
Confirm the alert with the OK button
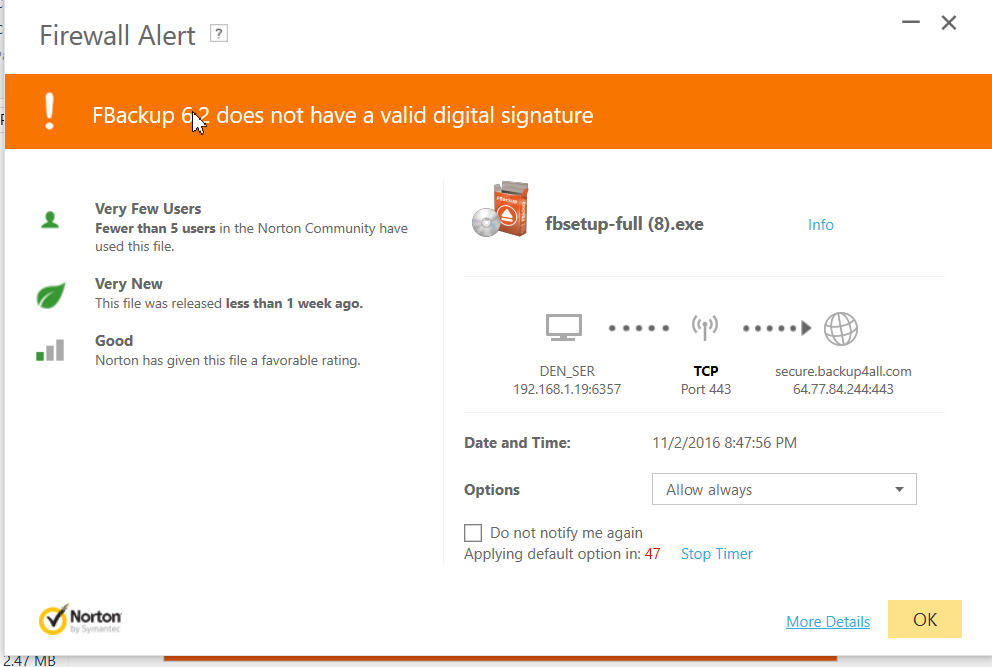tap(925, 619)
